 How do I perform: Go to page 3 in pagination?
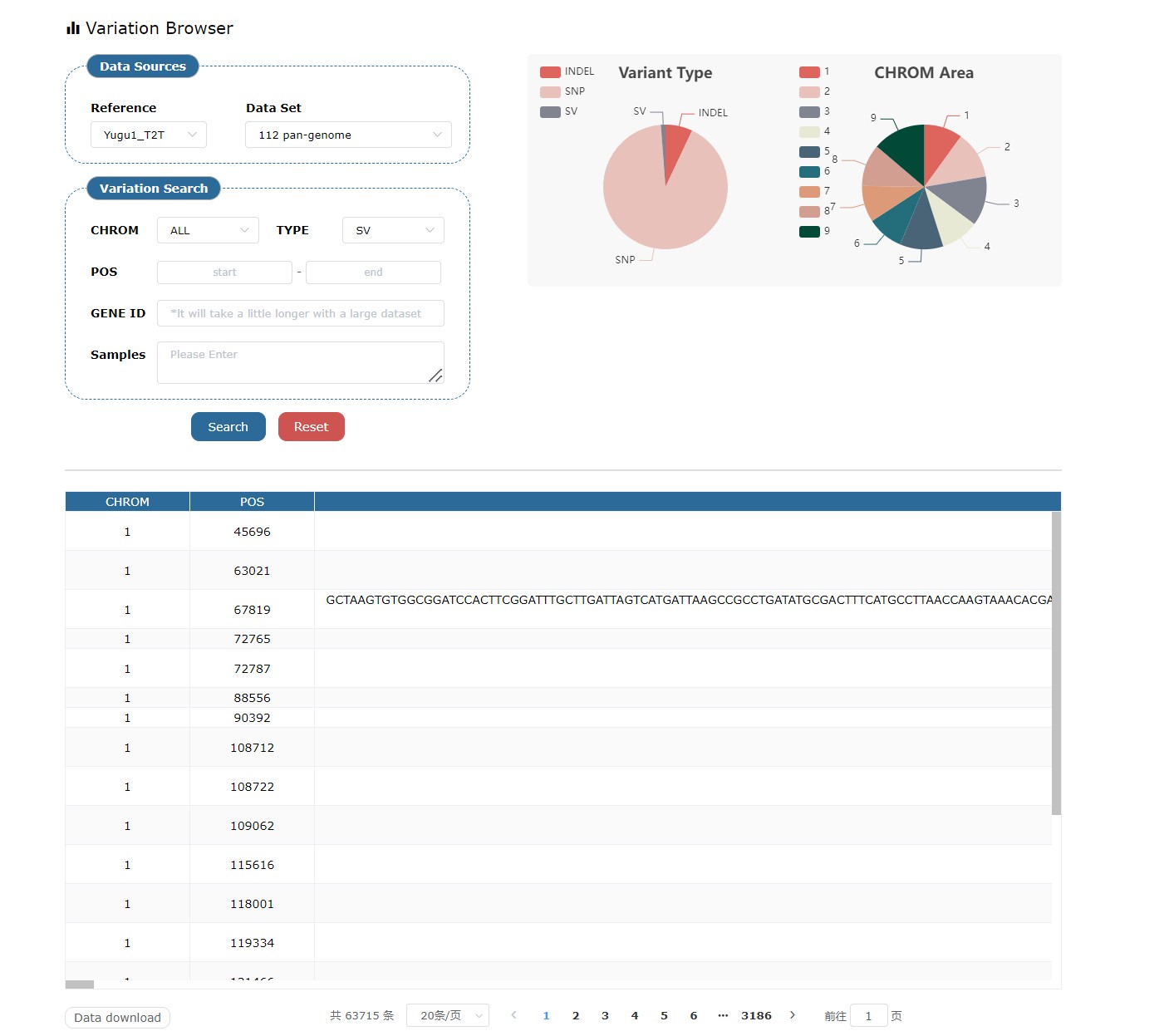(605, 1015)
